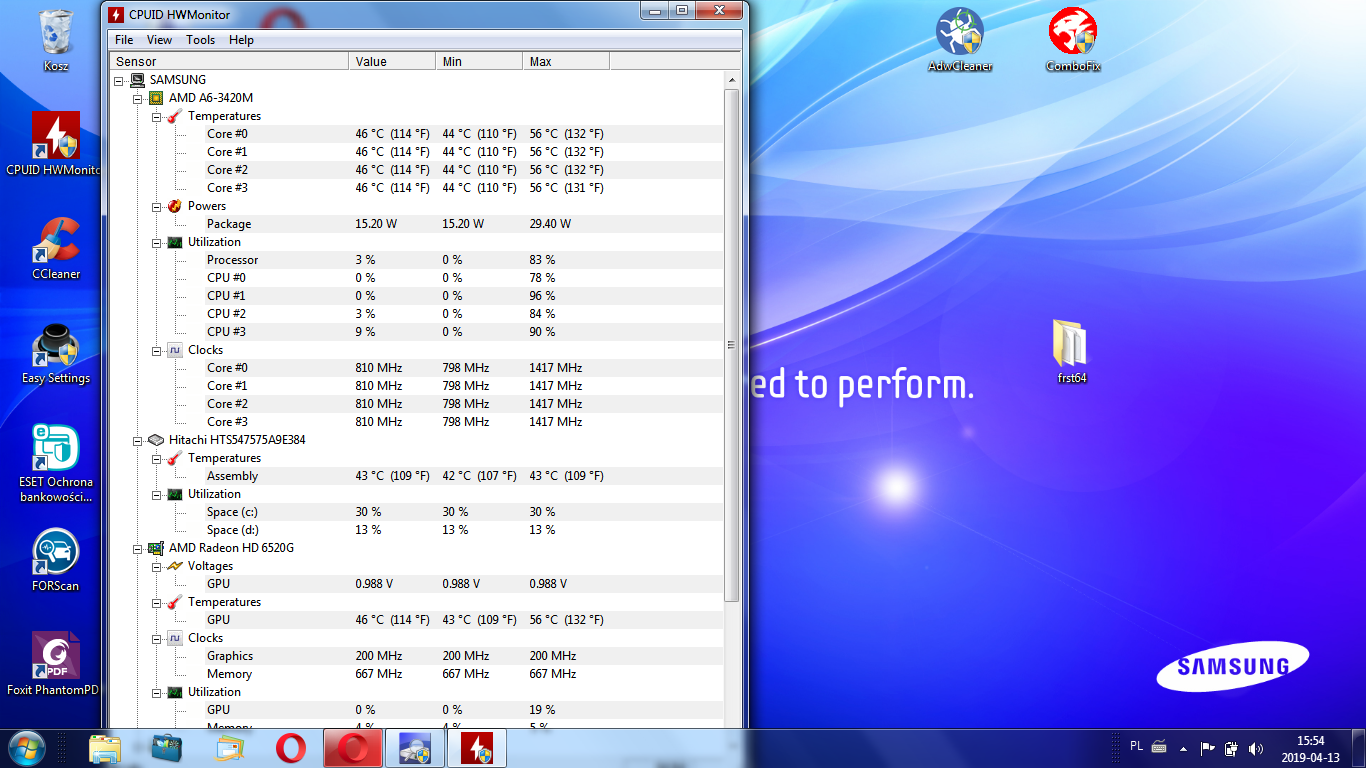
Task: Open the volume speaker tray icon
Action: point(1256,748)
